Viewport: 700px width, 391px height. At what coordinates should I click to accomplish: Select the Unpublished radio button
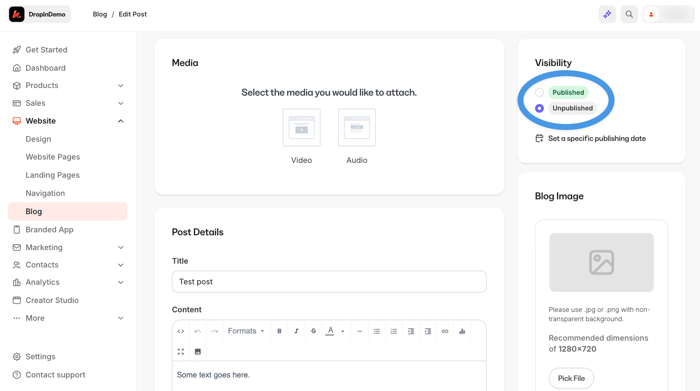[x=539, y=108]
